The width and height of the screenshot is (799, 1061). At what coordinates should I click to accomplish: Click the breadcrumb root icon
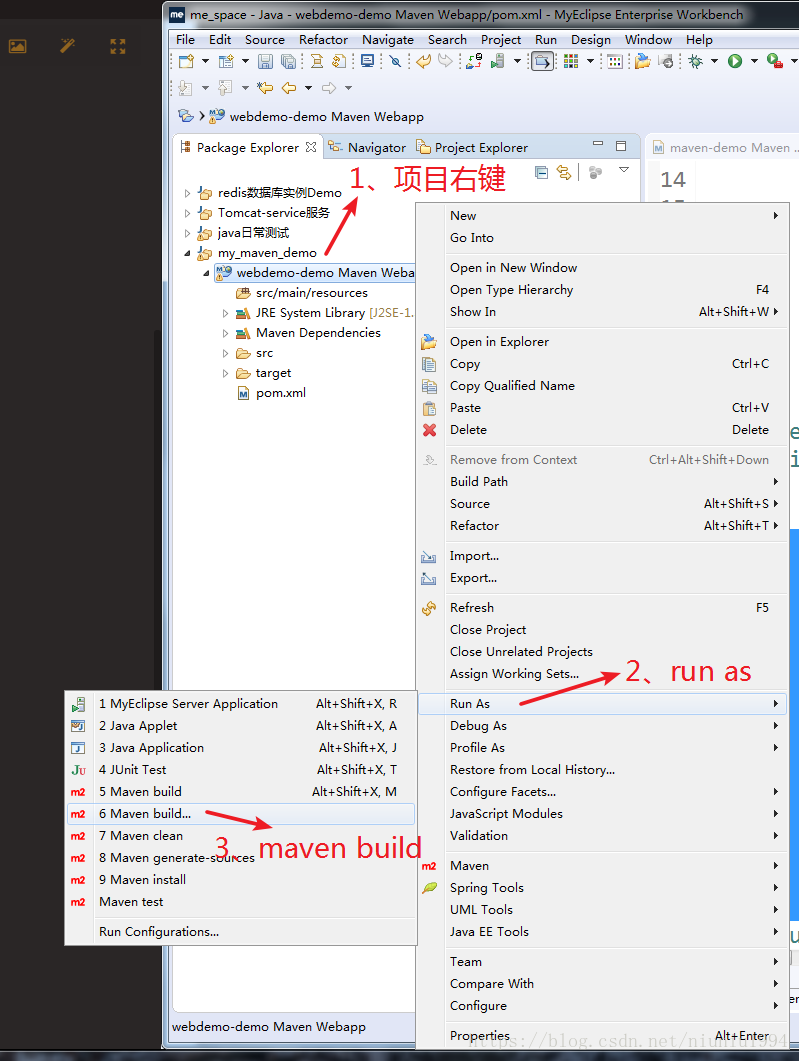pos(185,116)
